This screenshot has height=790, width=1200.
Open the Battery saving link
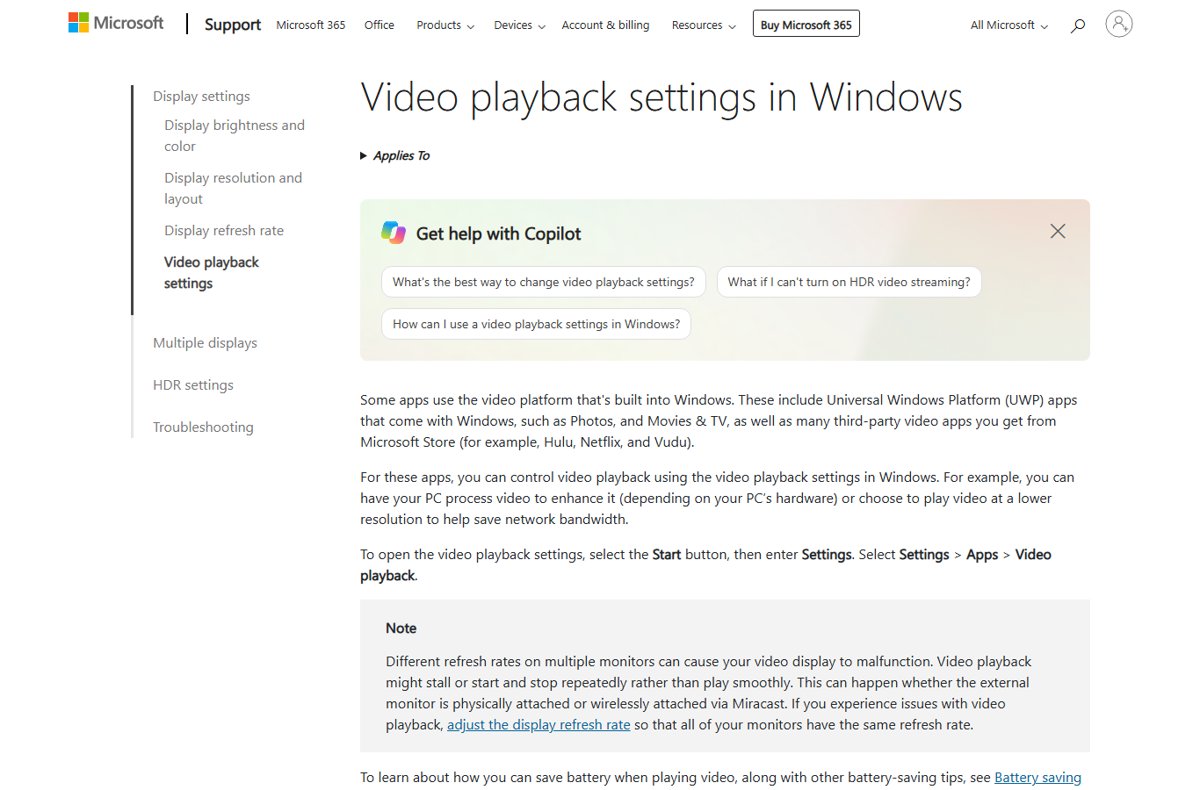point(1038,777)
